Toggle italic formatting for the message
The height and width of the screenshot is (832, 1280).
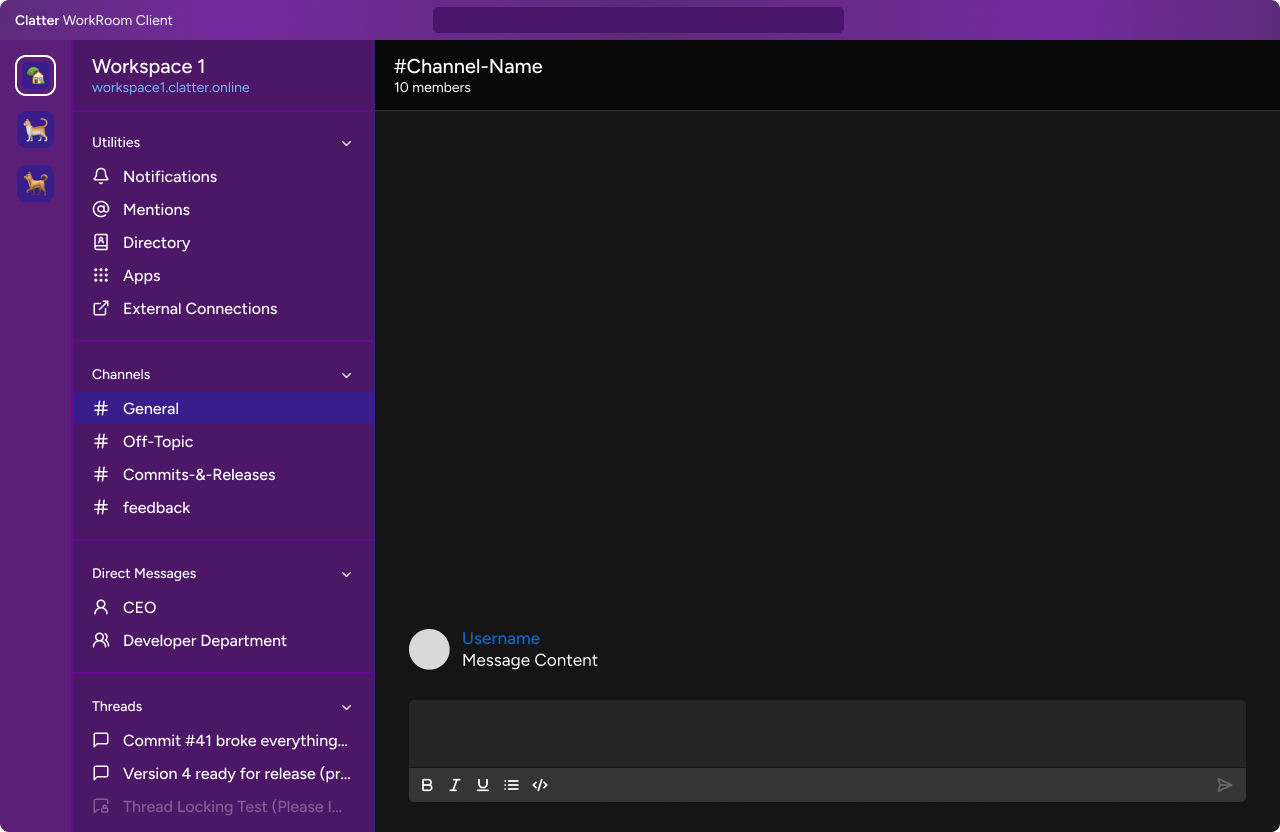[455, 785]
